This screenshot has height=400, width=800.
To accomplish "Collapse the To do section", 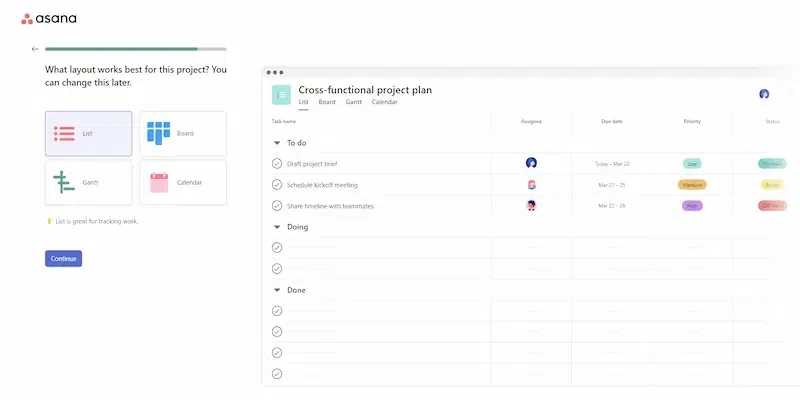I will [277, 143].
